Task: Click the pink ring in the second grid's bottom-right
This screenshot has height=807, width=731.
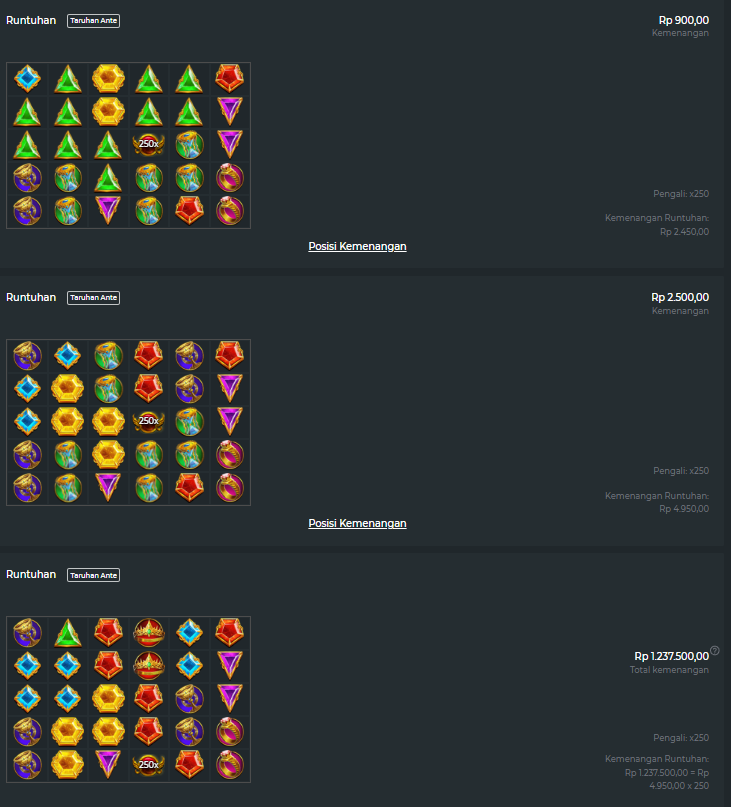Action: [230, 487]
